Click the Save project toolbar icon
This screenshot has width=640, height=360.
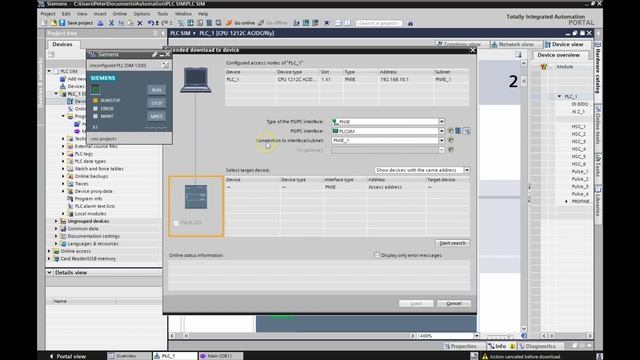point(62,23)
